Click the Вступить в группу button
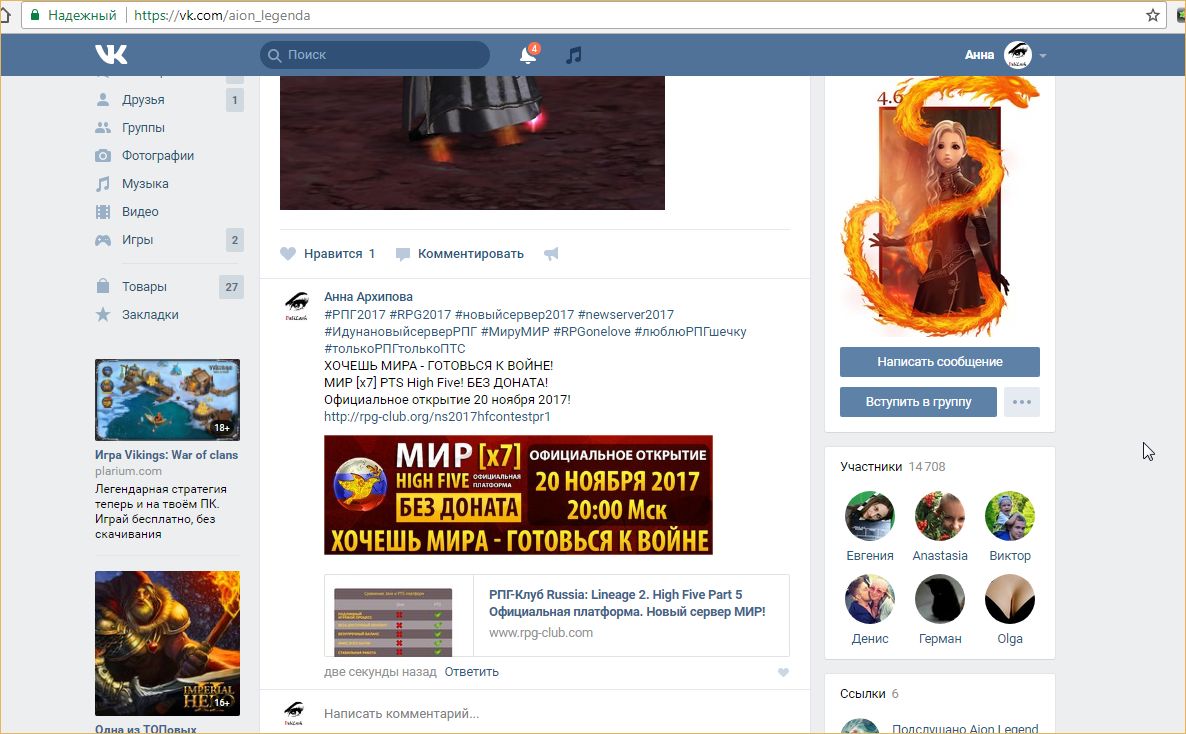Screen dimensions: 1186x734 [x=918, y=402]
